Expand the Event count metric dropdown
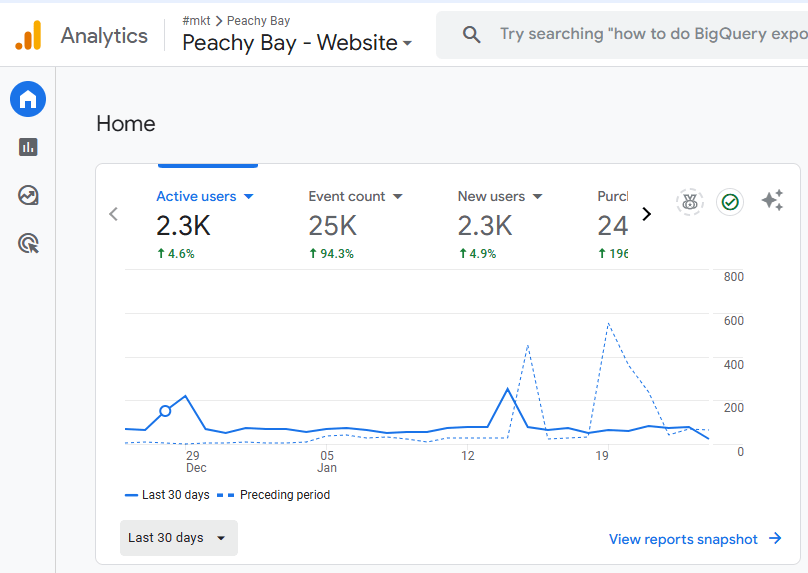The height and width of the screenshot is (573, 808). (397, 196)
